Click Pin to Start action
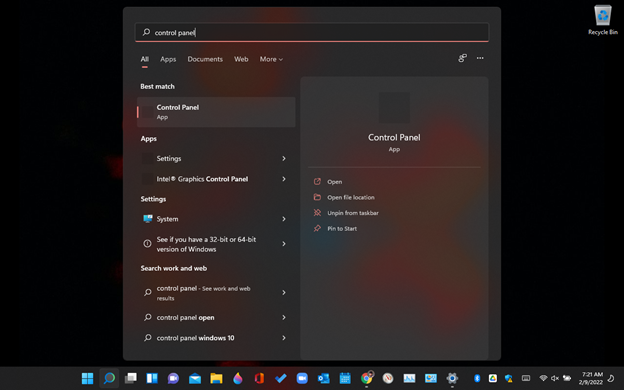 point(335,228)
